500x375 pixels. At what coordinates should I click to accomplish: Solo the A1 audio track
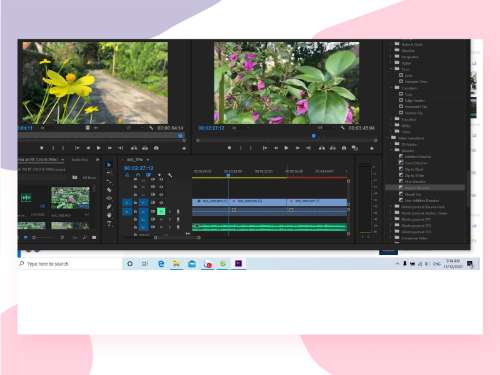(169, 211)
